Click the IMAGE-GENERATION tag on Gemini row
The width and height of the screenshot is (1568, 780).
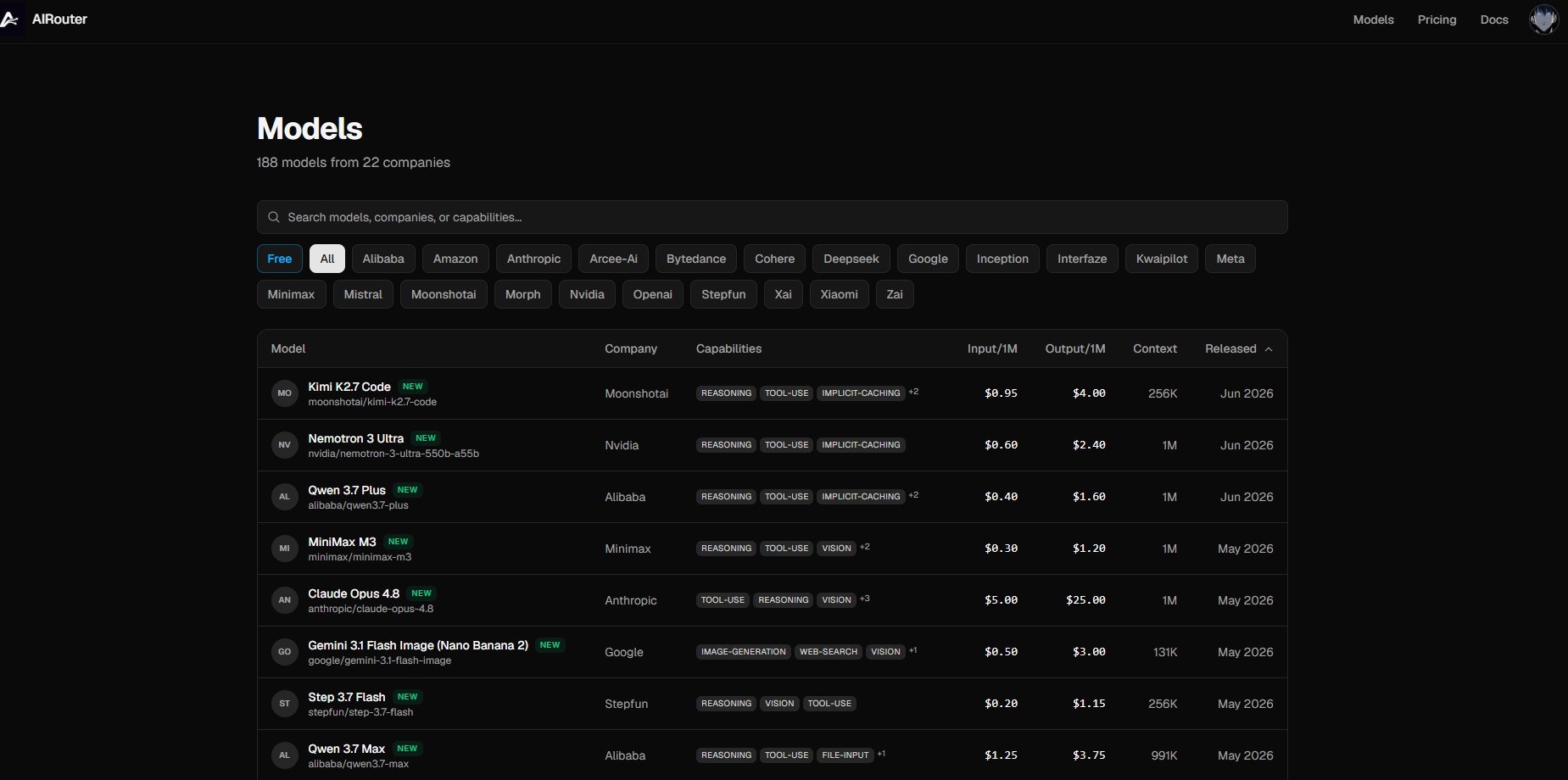(743, 652)
